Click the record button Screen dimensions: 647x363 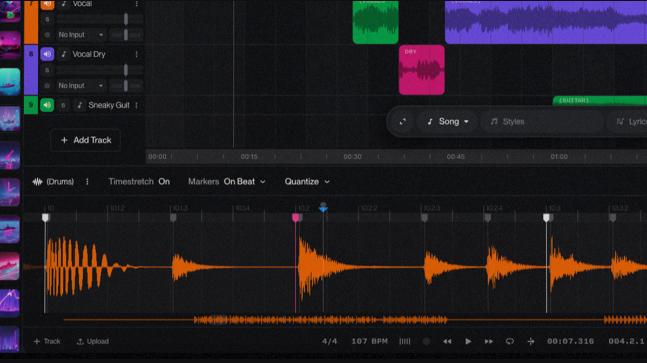426,342
